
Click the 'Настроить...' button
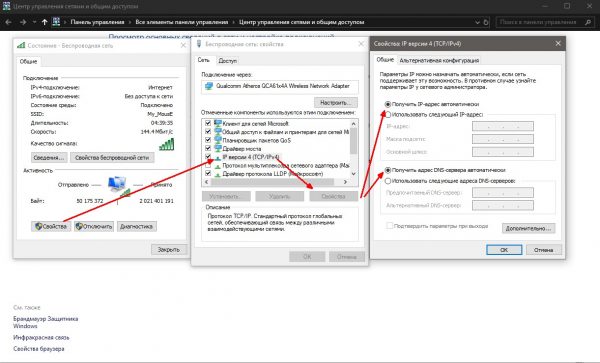336,103
